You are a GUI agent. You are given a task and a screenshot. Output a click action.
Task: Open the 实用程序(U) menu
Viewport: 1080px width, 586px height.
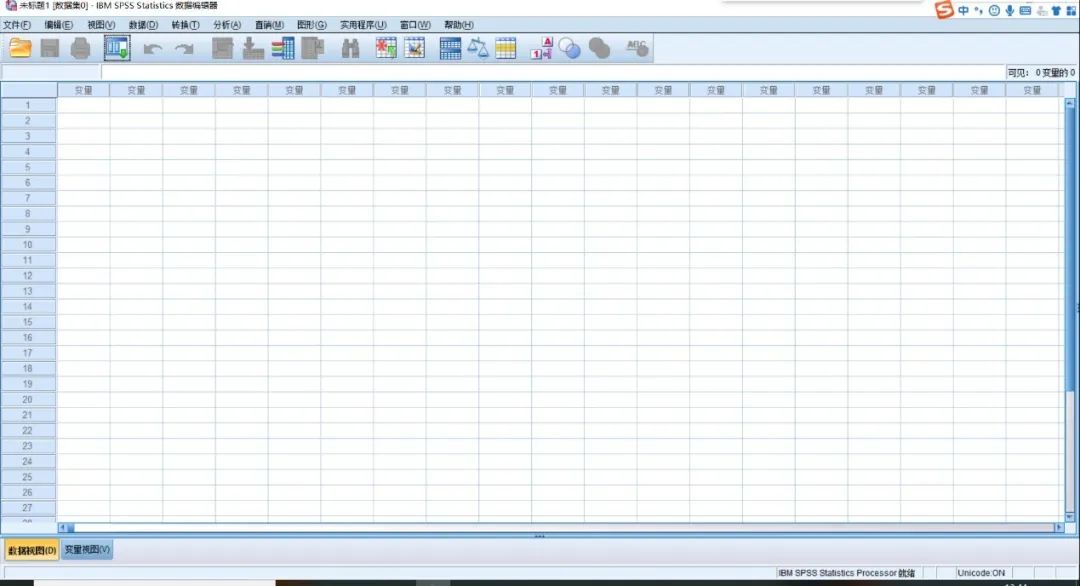click(x=363, y=25)
